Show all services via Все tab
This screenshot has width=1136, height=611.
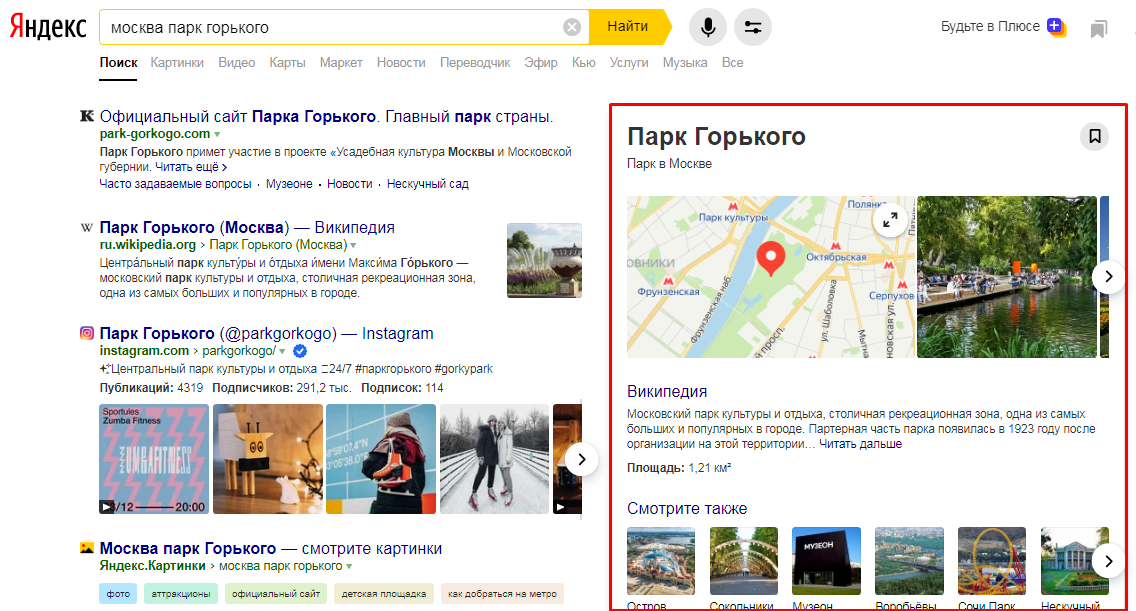(x=732, y=62)
